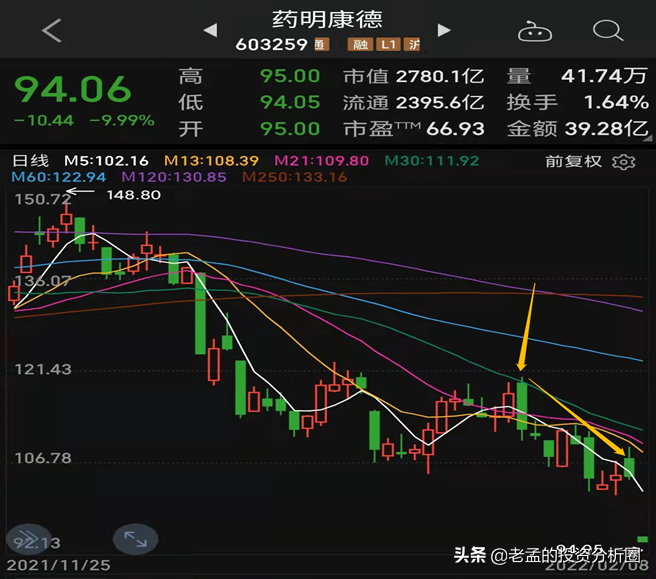The width and height of the screenshot is (656, 579).
Task: Tap turnover amount 金额 39.28亿
Action: coord(578,129)
